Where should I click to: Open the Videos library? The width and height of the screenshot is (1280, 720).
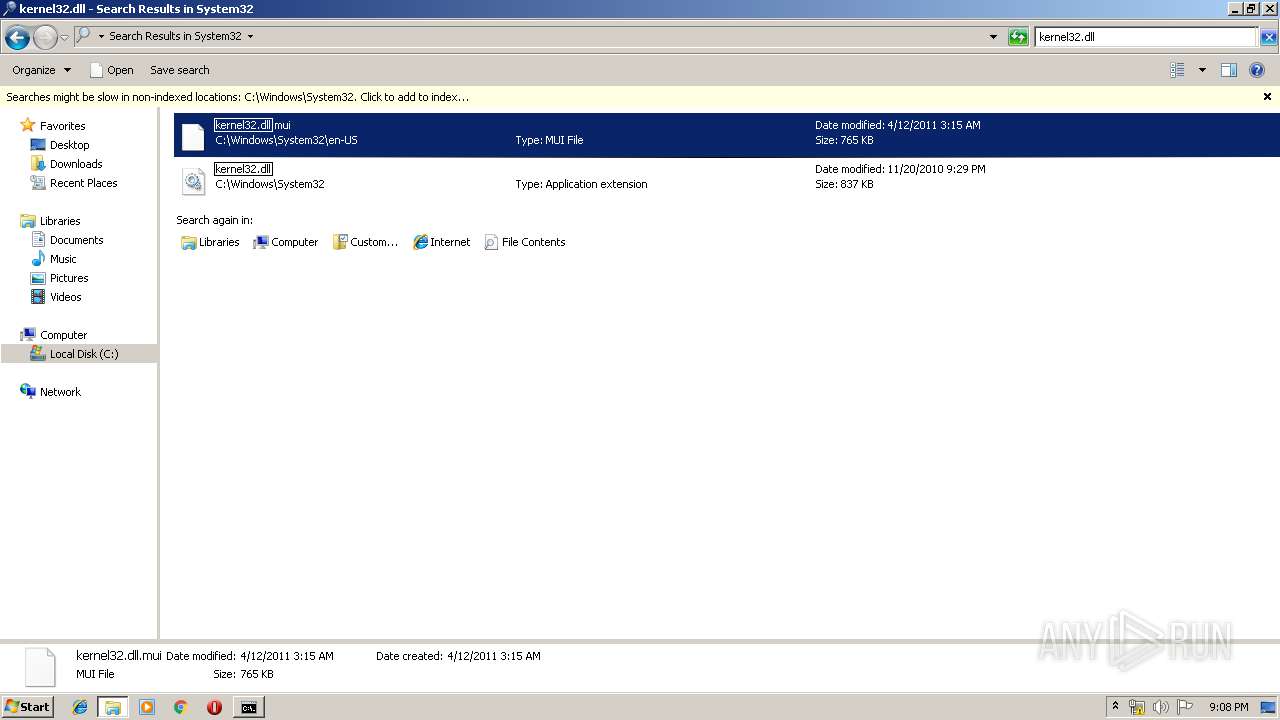pos(65,297)
